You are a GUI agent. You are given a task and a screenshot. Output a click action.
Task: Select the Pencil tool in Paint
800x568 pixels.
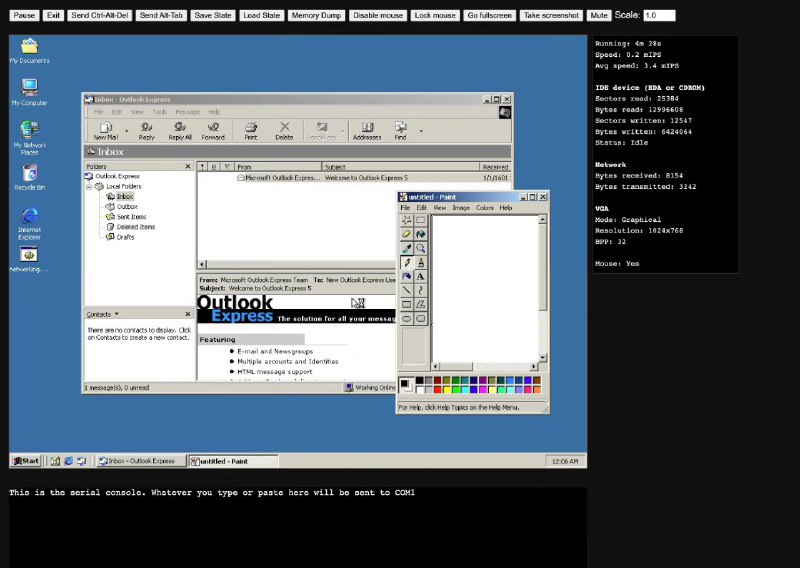click(407, 262)
